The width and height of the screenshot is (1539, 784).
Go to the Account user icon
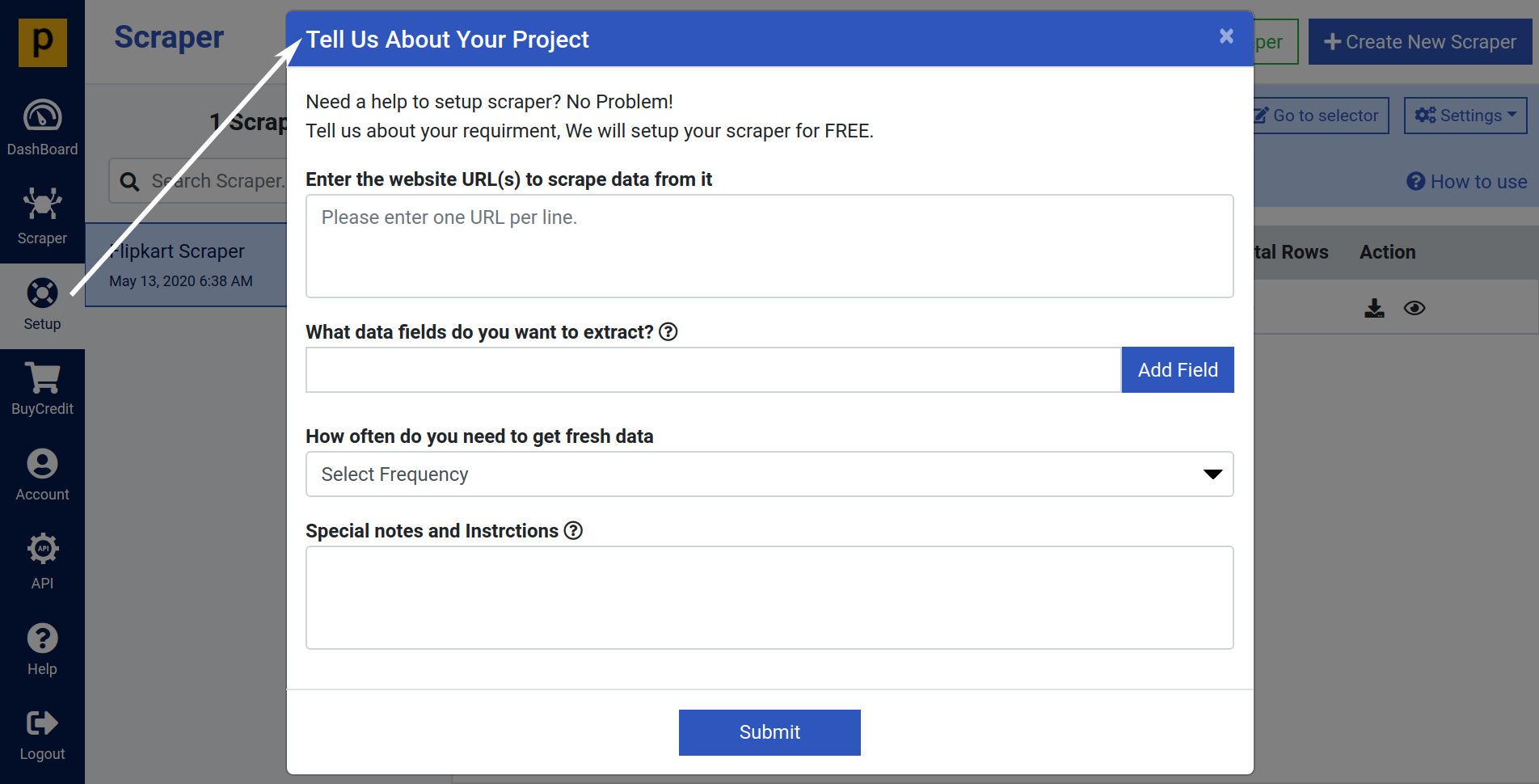point(42,464)
